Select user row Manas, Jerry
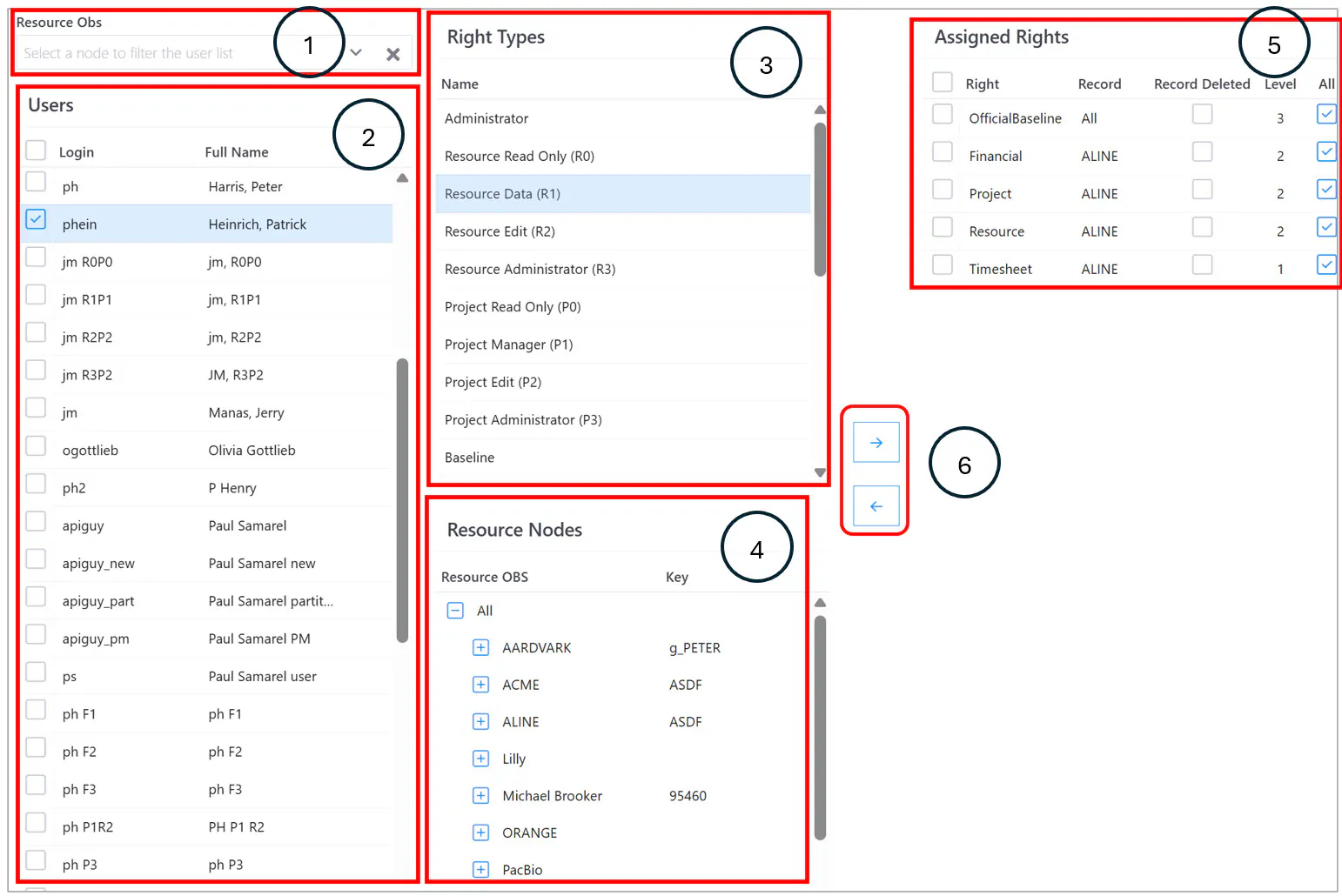This screenshot has width=1342, height=896. (x=207, y=412)
